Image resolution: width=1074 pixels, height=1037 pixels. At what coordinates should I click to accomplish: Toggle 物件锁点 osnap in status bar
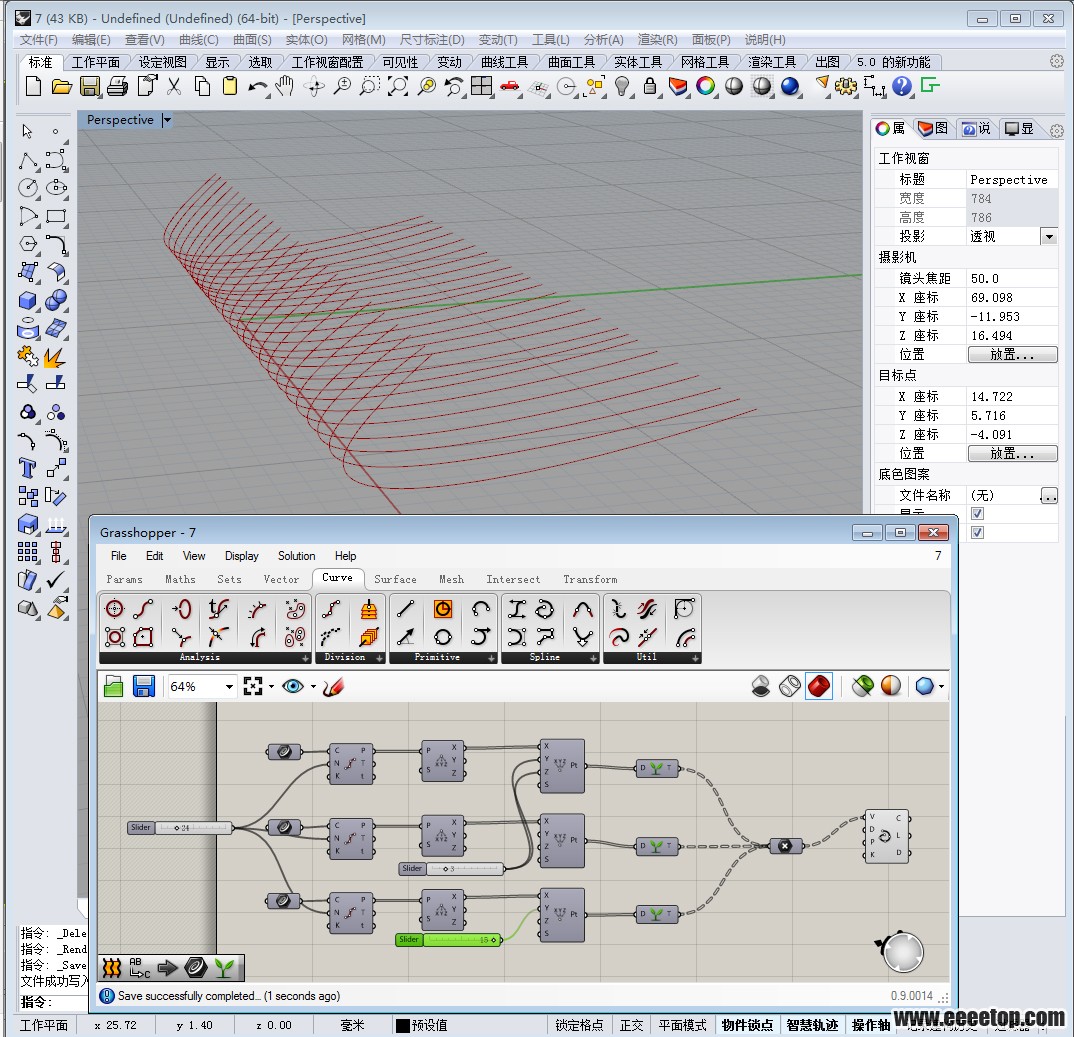click(x=747, y=1025)
